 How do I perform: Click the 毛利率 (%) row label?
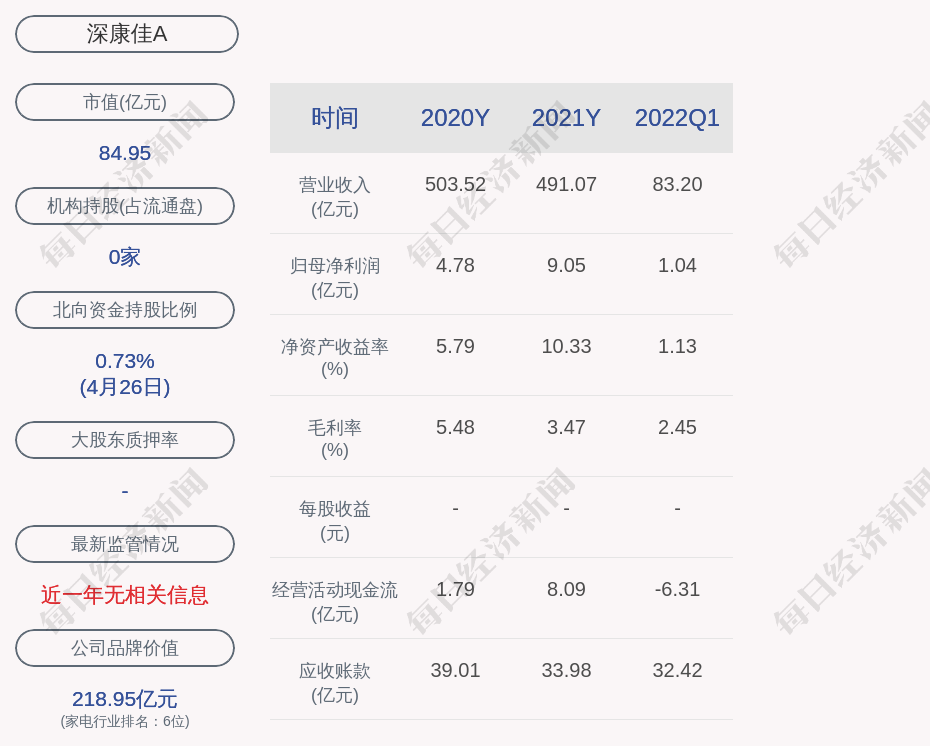coord(335,439)
